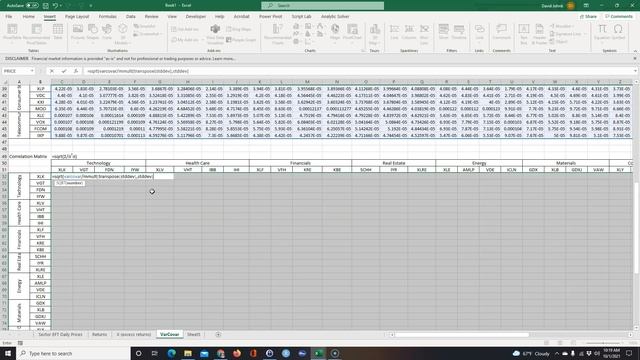Open the Maps chart menu
This screenshot has height=360, width=640.
pos(335,32)
